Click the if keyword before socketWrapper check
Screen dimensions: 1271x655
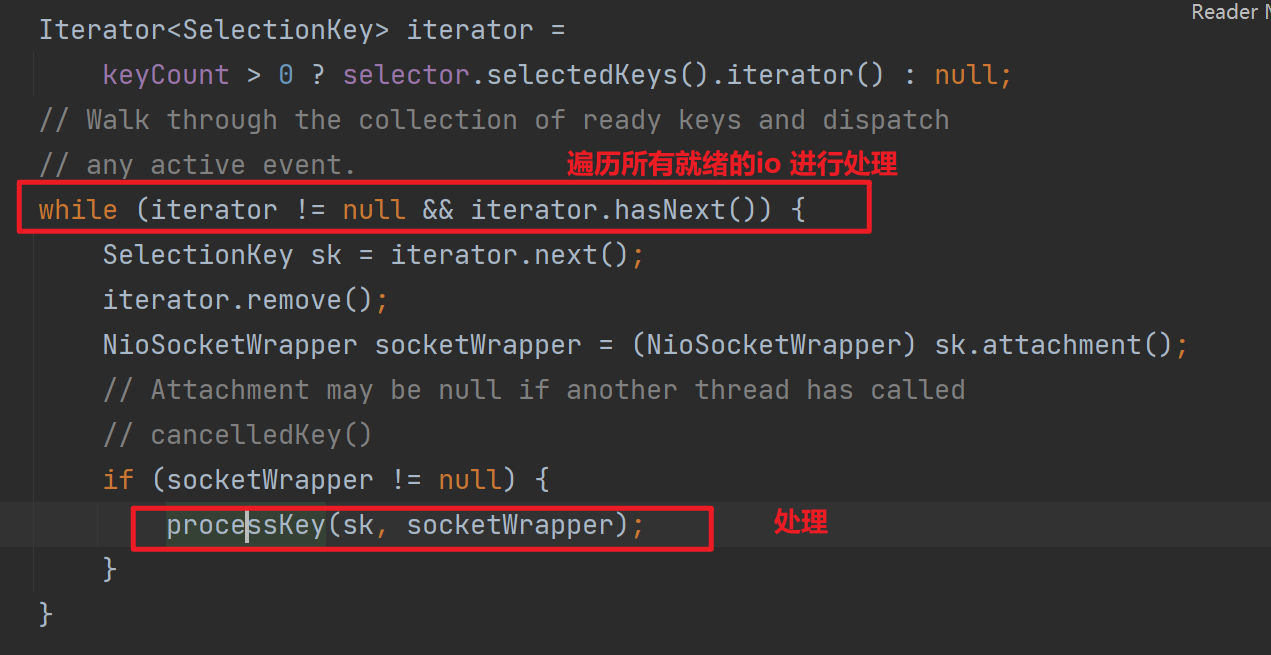[x=118, y=480]
